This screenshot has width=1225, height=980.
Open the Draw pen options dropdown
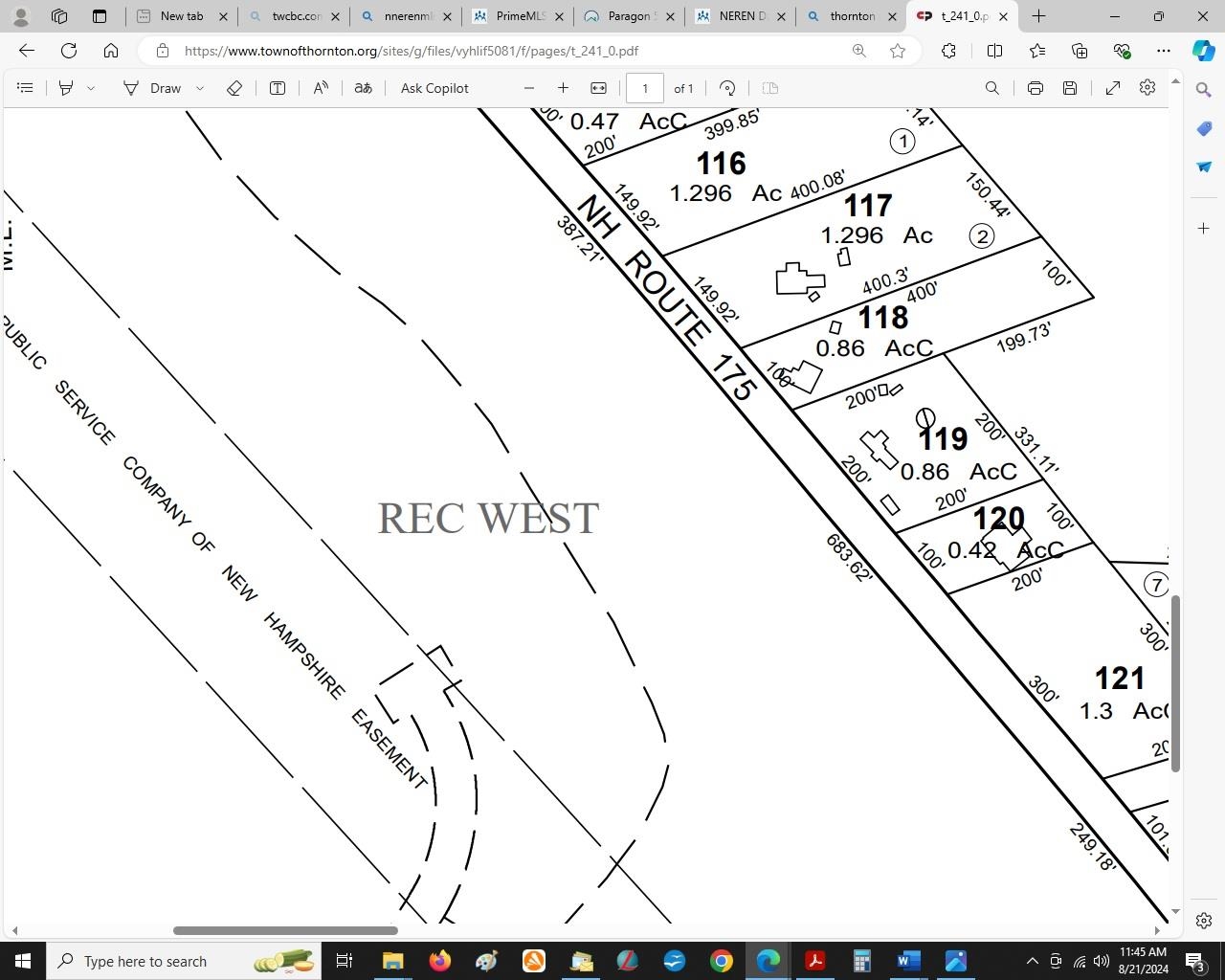pyautogui.click(x=200, y=88)
